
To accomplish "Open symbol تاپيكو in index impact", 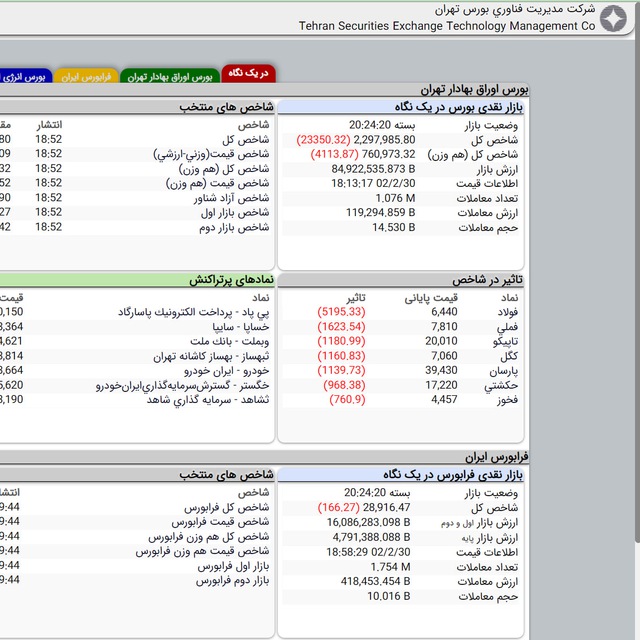I will pyautogui.click(x=505, y=341).
